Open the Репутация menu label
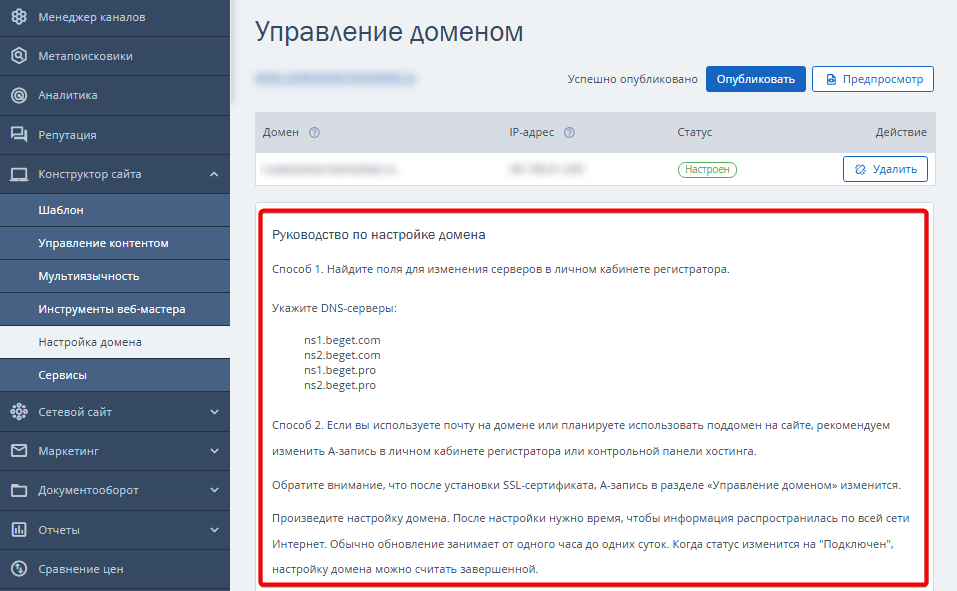The height and width of the screenshot is (591, 957). 67,135
